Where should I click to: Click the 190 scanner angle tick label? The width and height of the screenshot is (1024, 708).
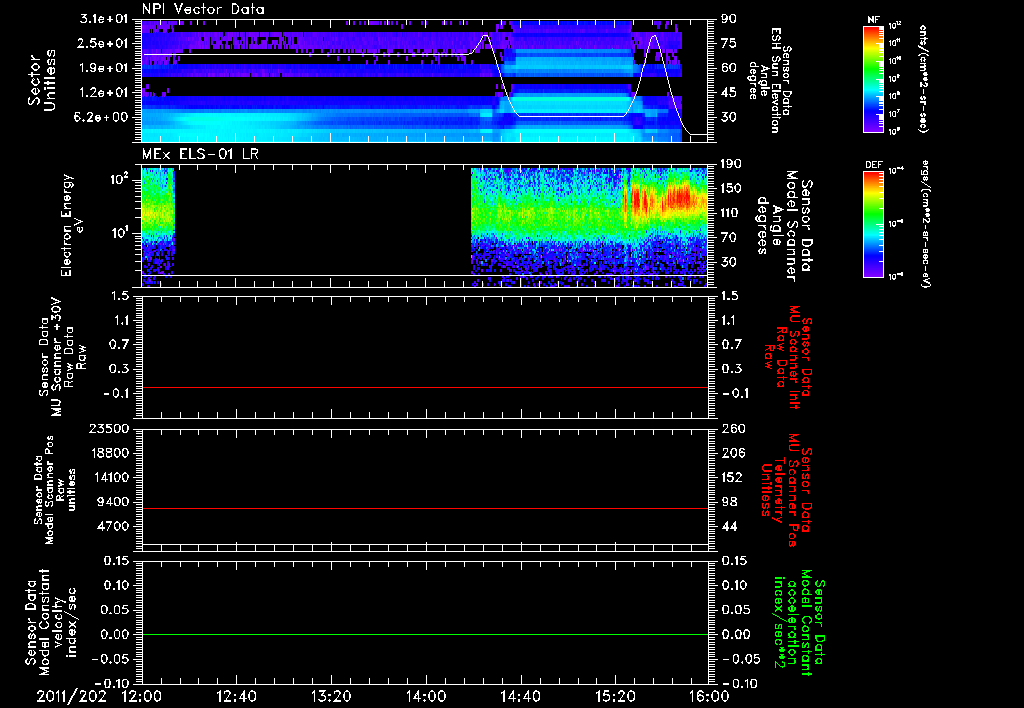click(731, 164)
